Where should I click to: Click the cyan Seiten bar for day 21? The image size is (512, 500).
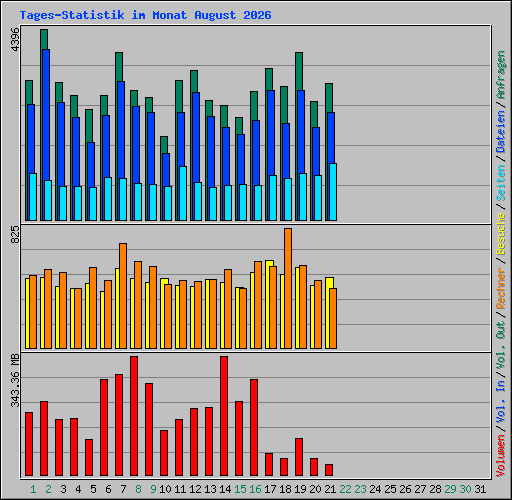point(333,192)
